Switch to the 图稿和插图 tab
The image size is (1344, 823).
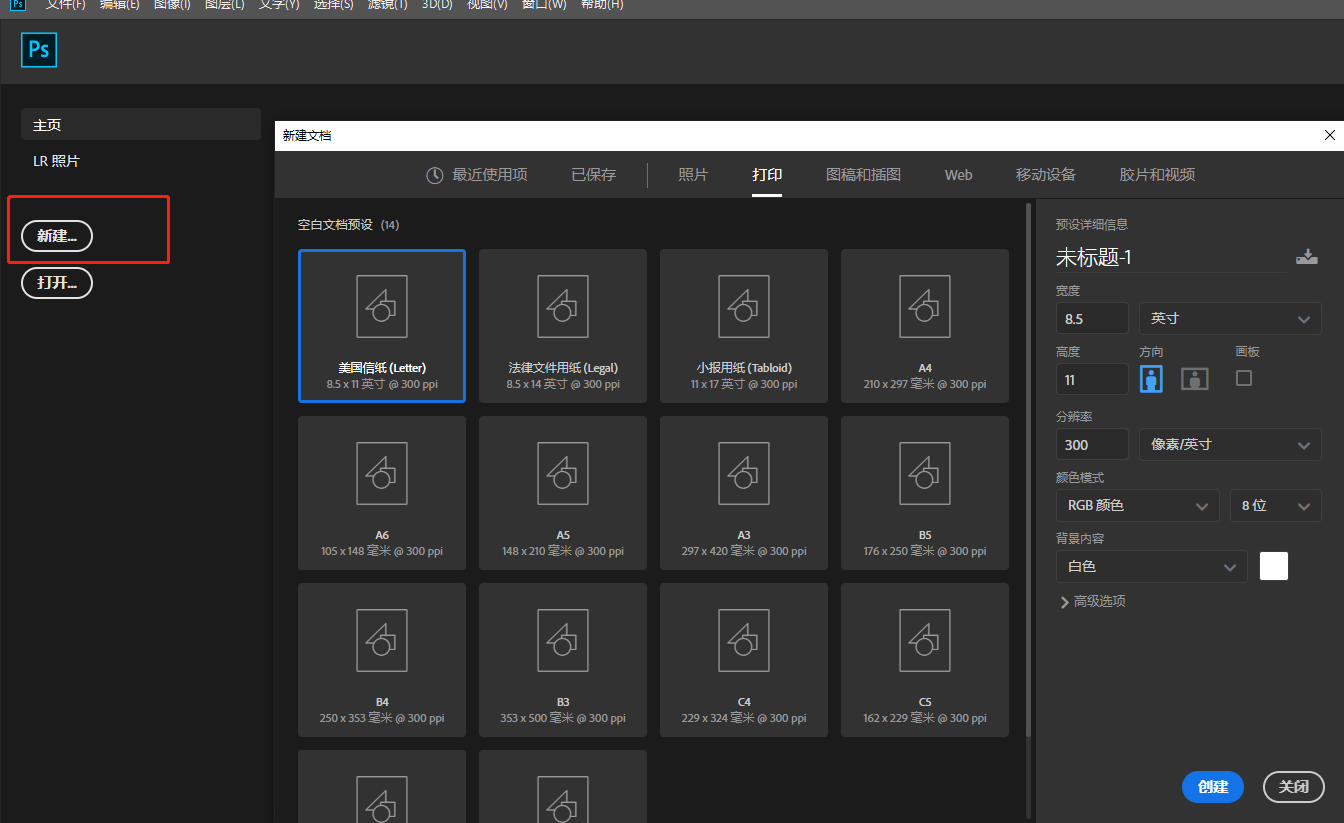[x=863, y=175]
